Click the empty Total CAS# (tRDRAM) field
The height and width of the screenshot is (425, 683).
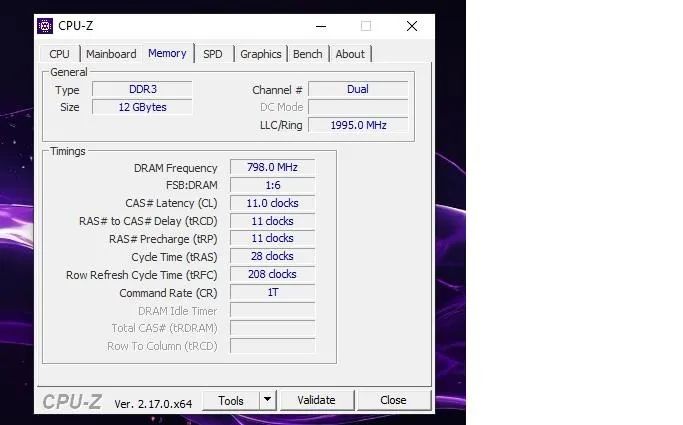tap(272, 328)
